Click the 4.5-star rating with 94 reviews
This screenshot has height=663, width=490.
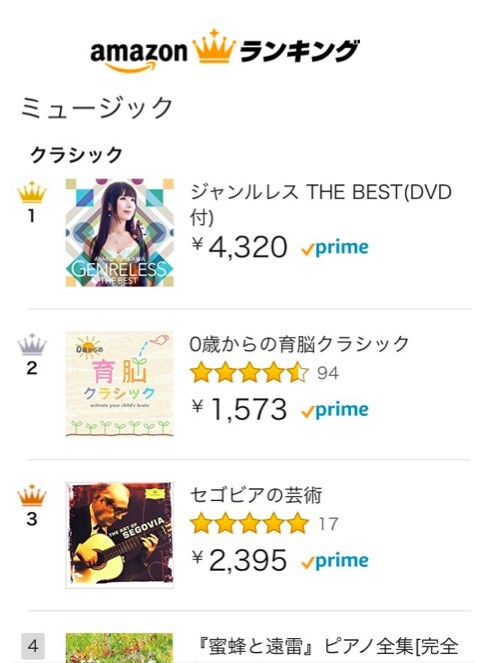(264, 373)
